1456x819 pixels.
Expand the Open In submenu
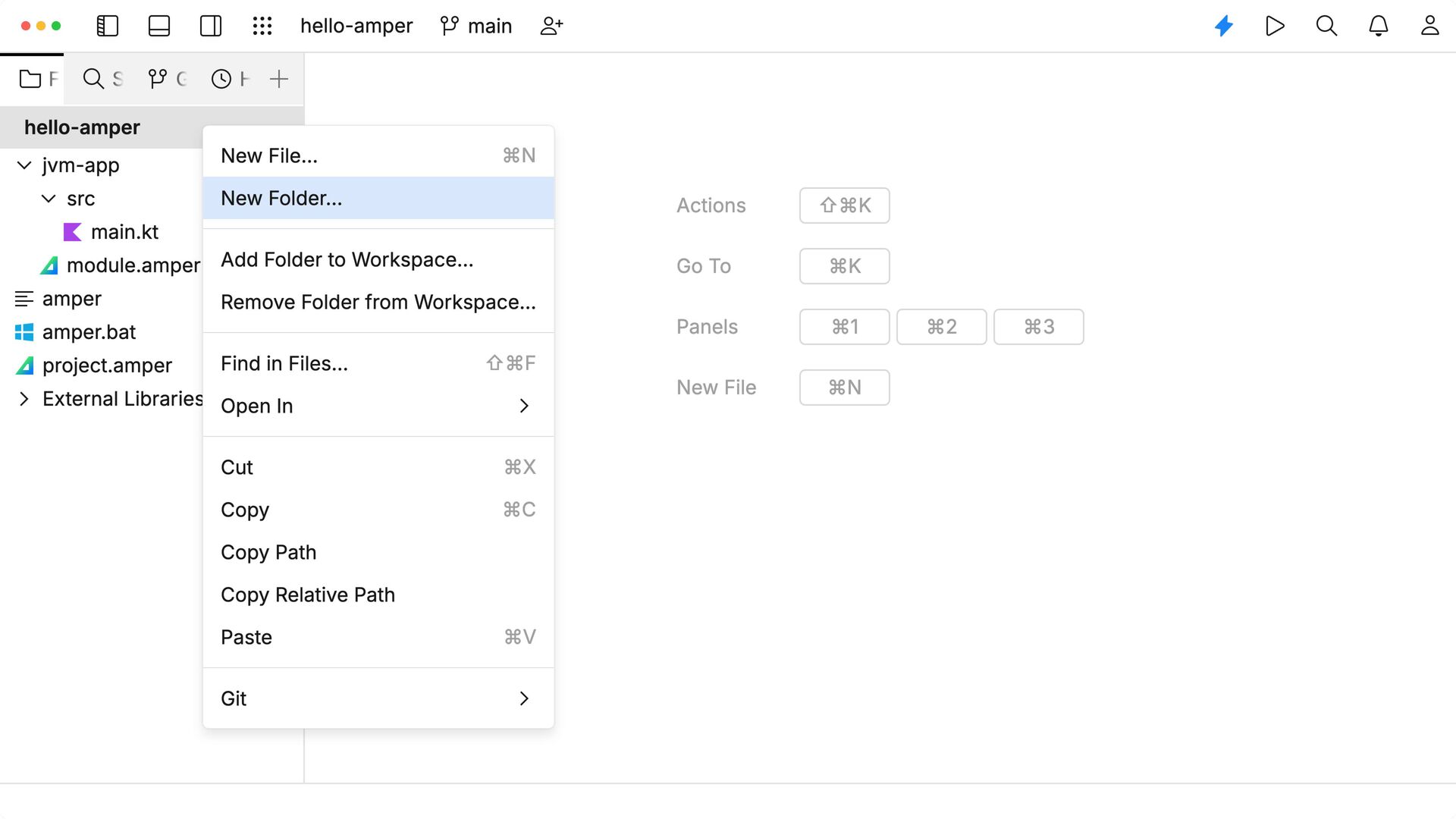tap(378, 406)
